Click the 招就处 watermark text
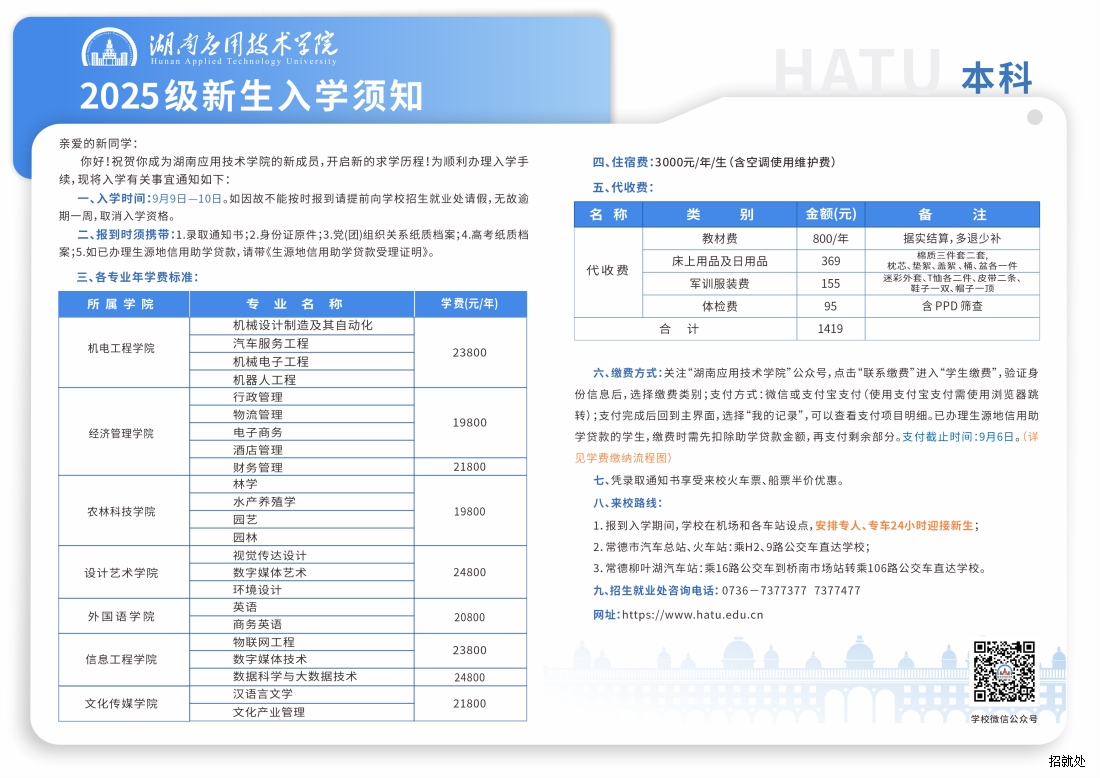This screenshot has width=1100, height=778. [x=1066, y=761]
